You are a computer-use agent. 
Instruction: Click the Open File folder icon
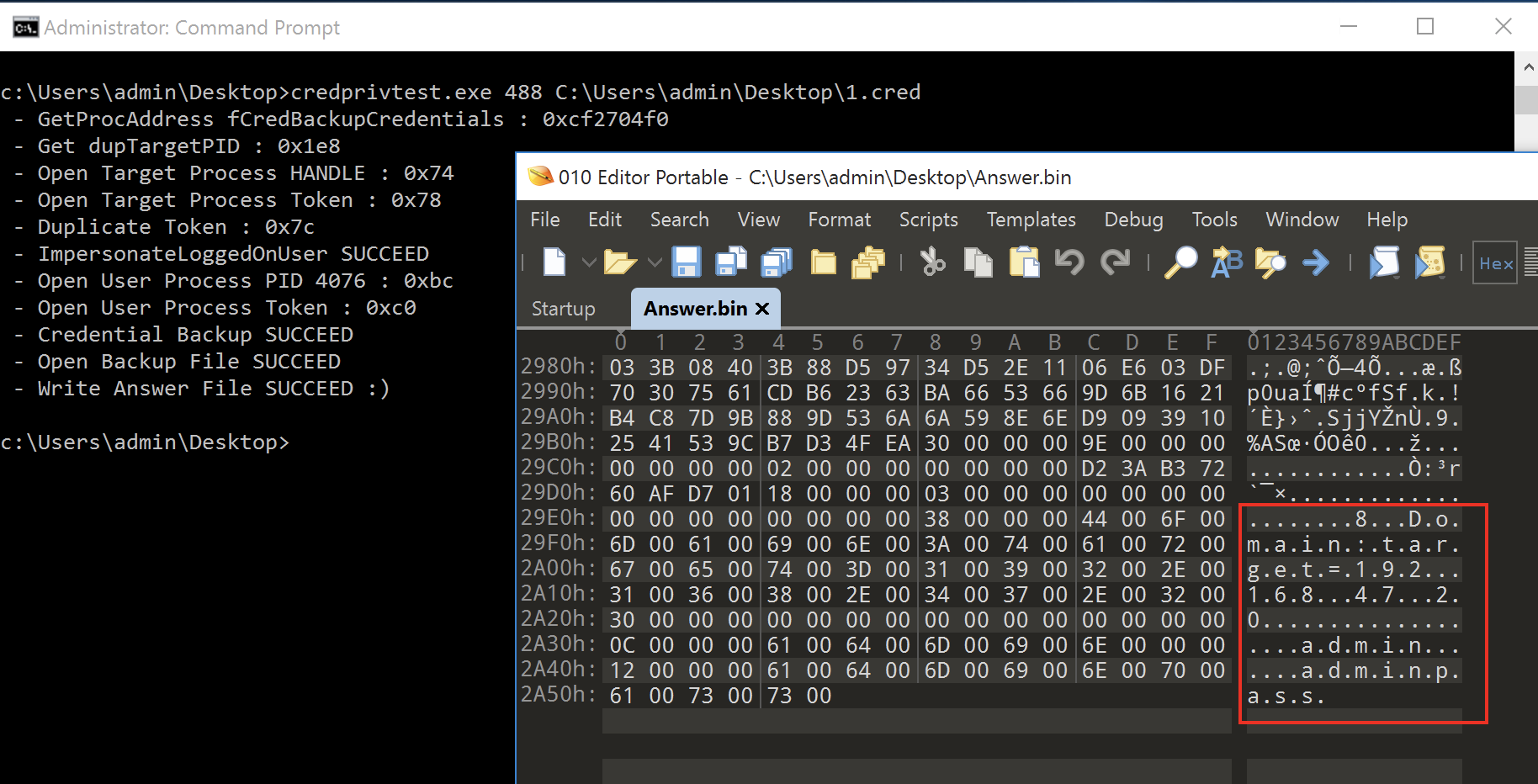tap(620, 262)
